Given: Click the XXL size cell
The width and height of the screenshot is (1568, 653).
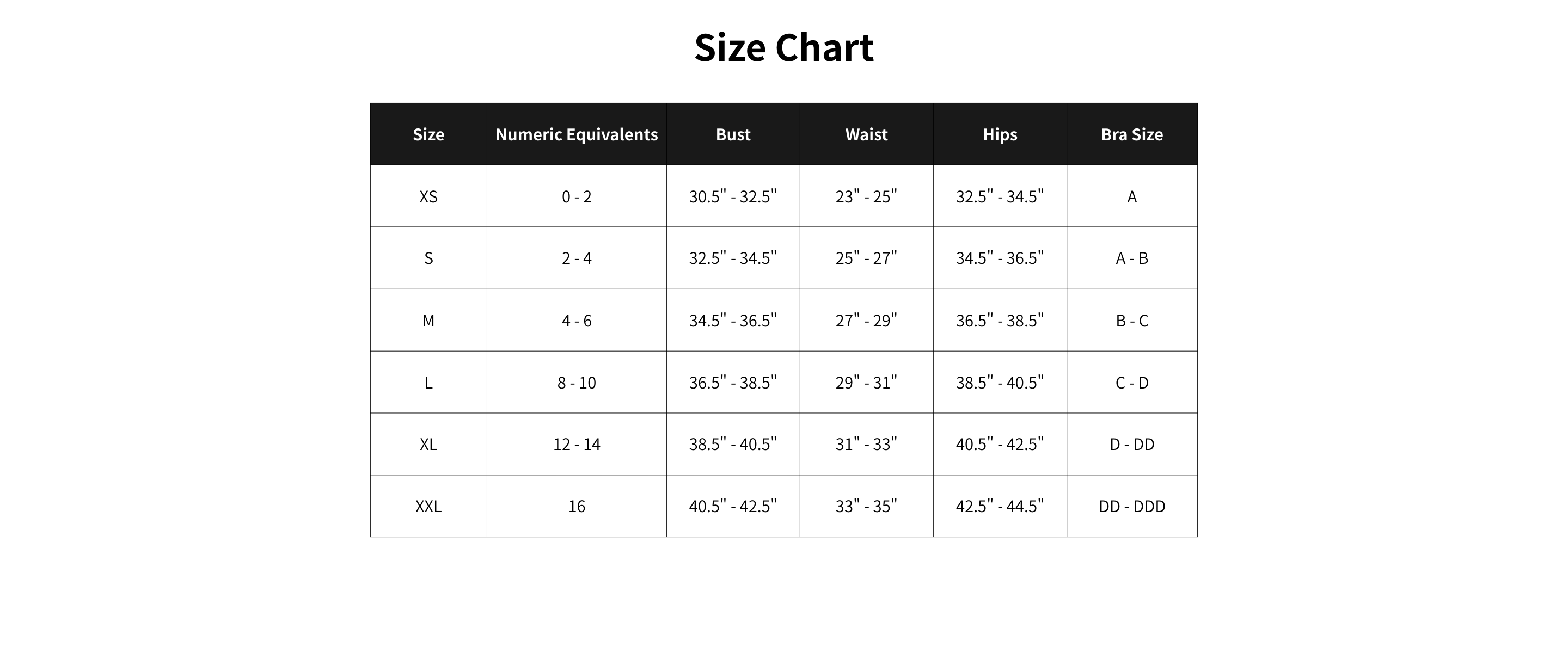Looking at the screenshot, I should coord(428,506).
